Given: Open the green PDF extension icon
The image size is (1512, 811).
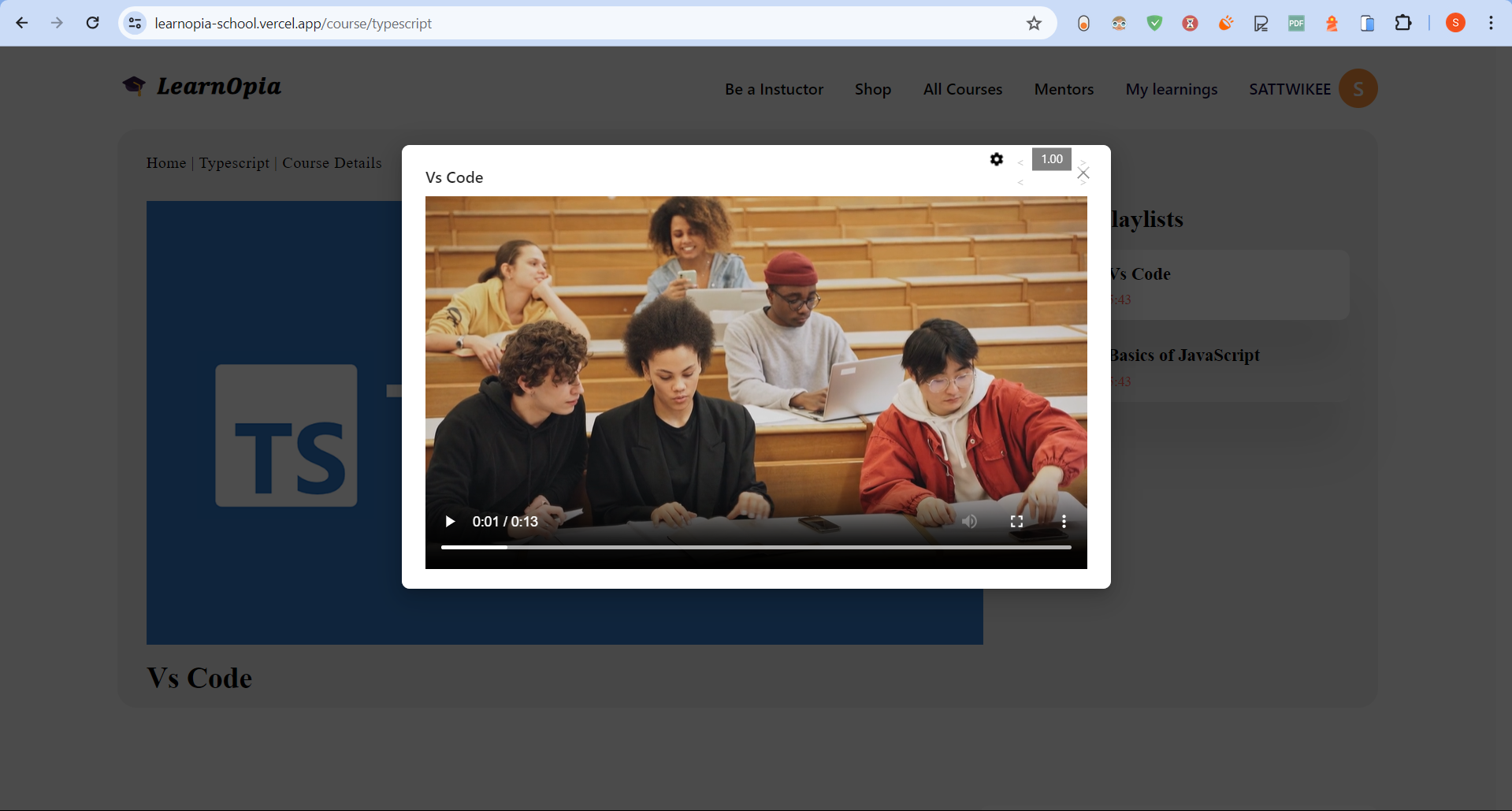Looking at the screenshot, I should [1297, 24].
